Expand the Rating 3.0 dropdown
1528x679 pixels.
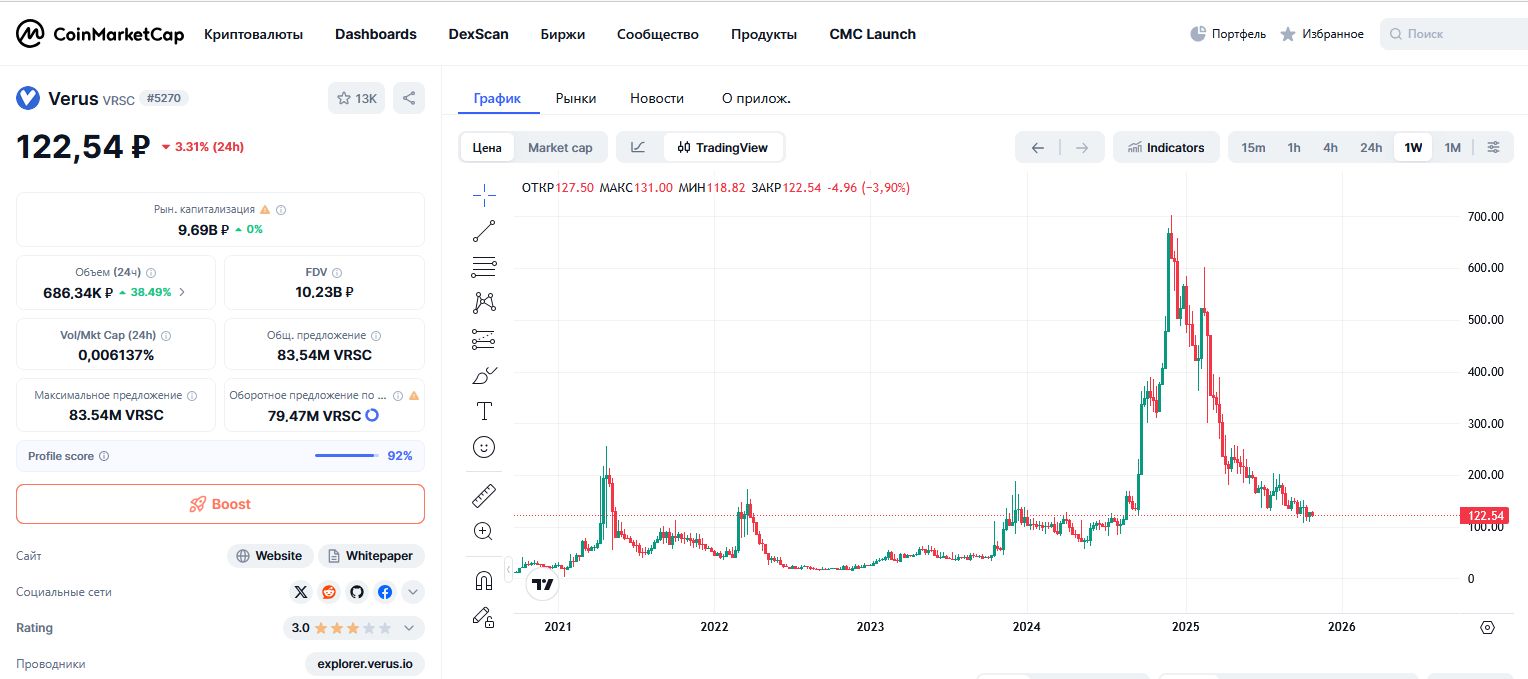(409, 628)
